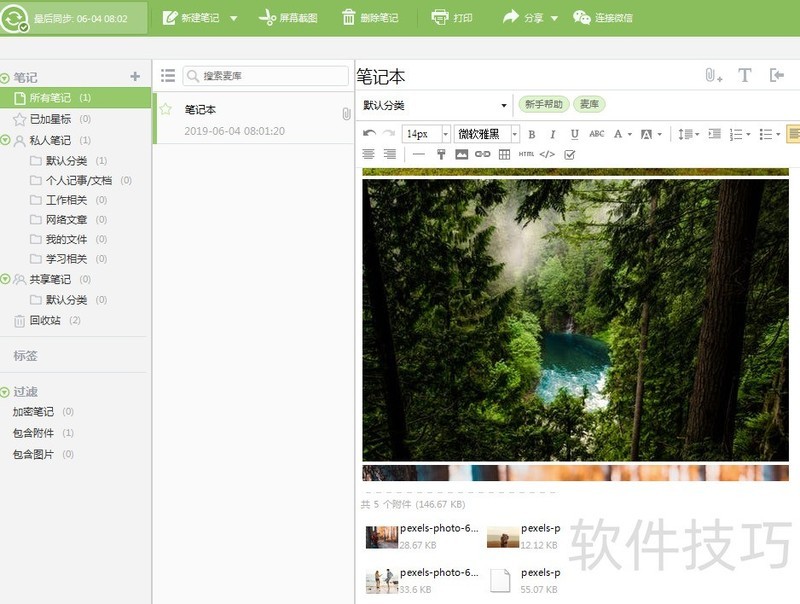Image resolution: width=800 pixels, height=604 pixels.
Task: Collapse the 共享笔记 tree node
Action: (5, 279)
